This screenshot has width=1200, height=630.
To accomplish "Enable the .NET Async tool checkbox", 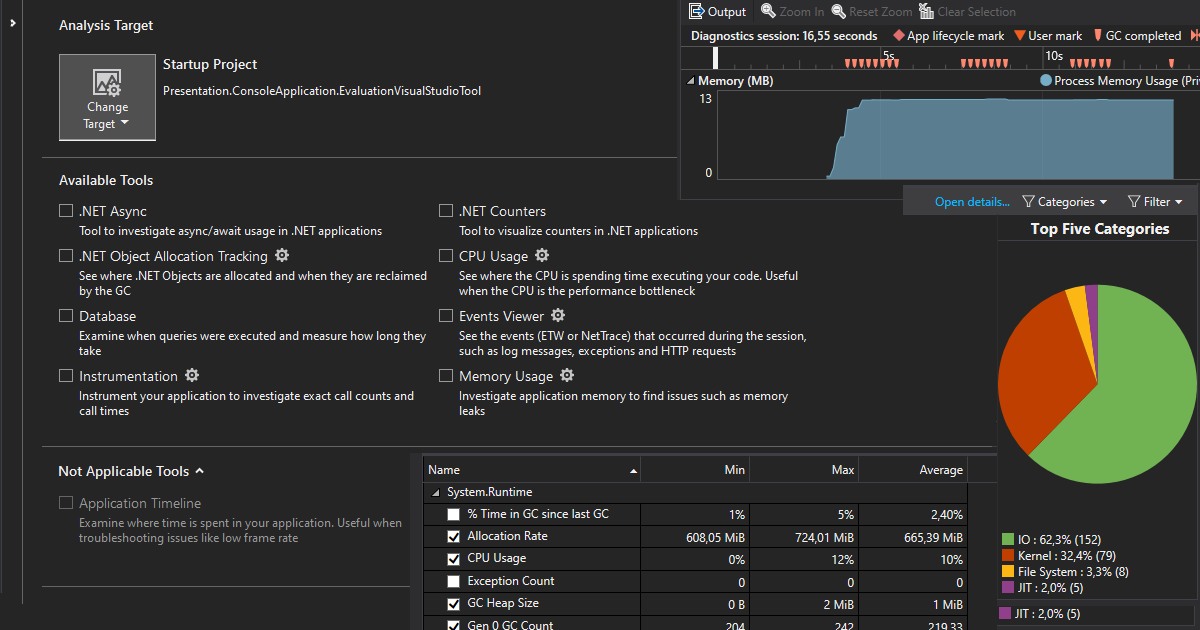I will coord(66,211).
